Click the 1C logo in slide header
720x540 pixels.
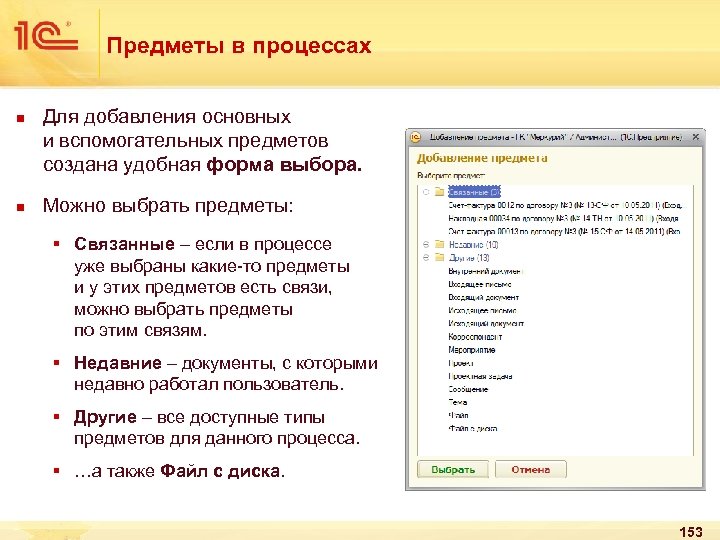coord(46,36)
